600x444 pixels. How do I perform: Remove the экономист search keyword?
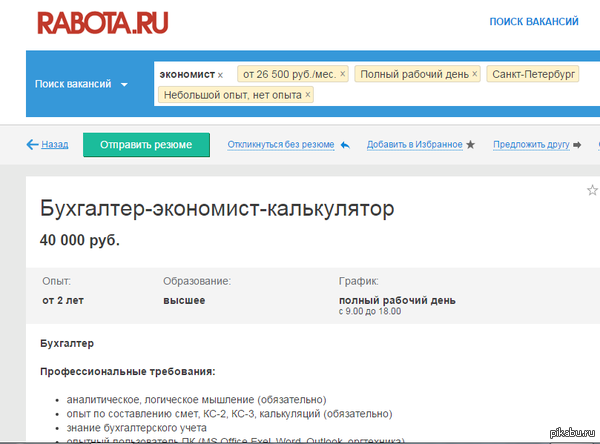click(220, 75)
